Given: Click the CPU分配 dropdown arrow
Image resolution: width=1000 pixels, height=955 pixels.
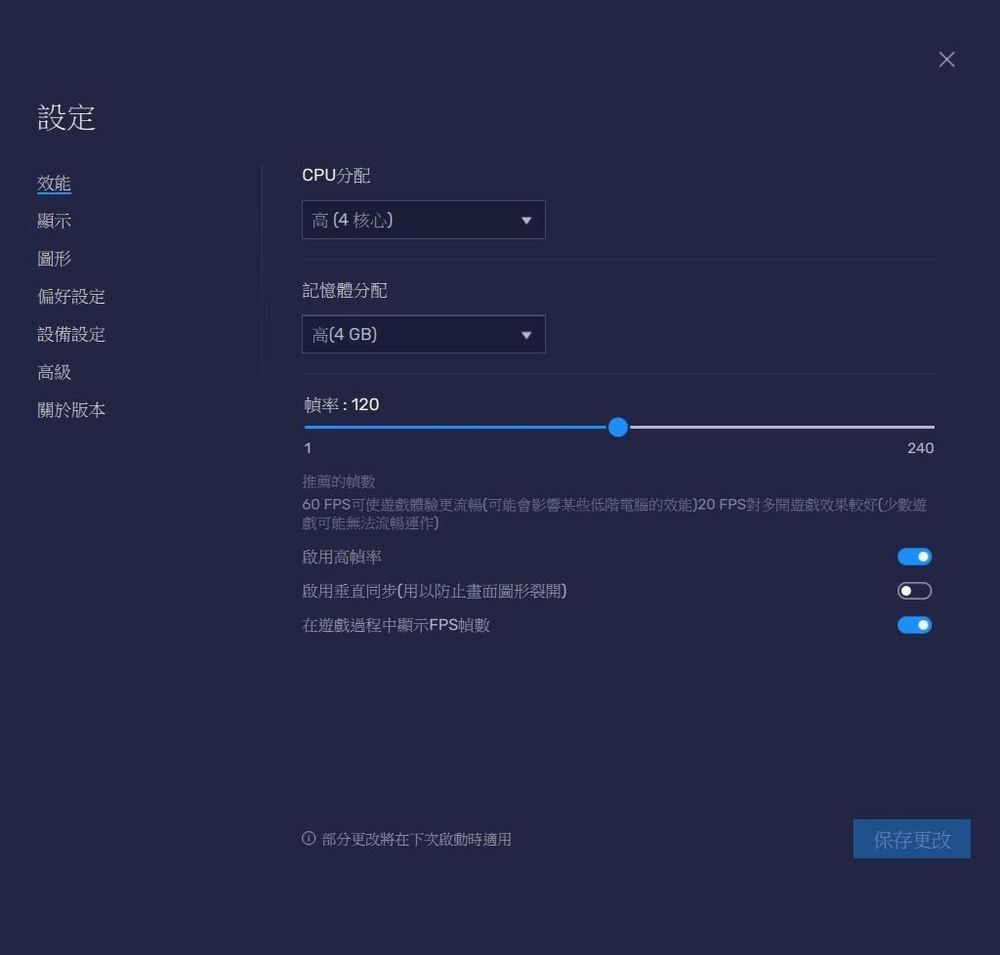Looking at the screenshot, I should [x=526, y=219].
